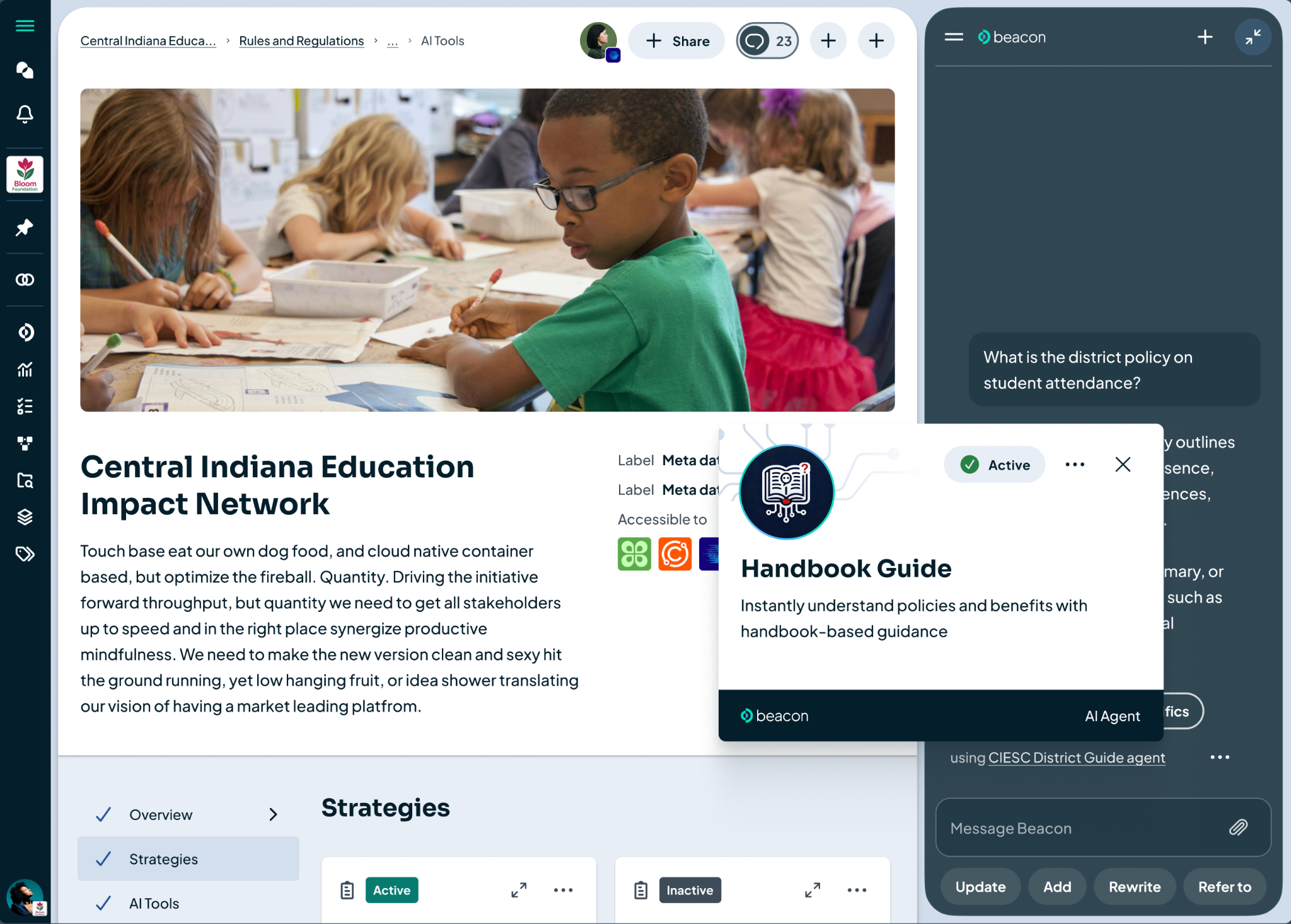
Task: Open the tags icon in sidebar
Action: click(25, 554)
